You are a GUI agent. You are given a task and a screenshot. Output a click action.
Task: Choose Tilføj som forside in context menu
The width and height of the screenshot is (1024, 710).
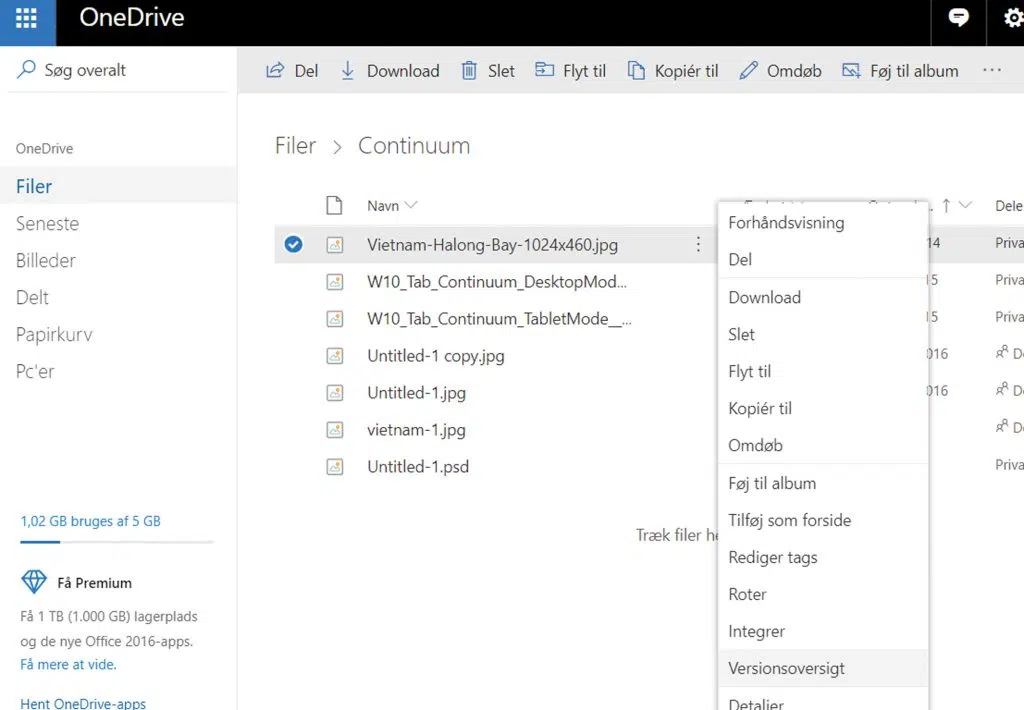823,520
